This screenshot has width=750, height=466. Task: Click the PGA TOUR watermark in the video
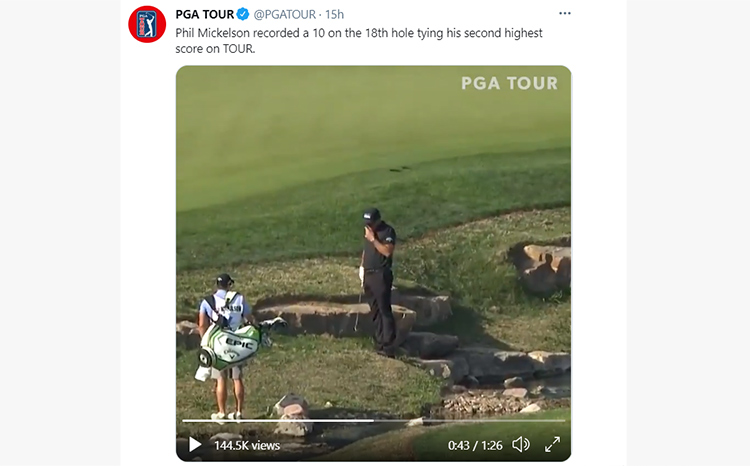(509, 83)
